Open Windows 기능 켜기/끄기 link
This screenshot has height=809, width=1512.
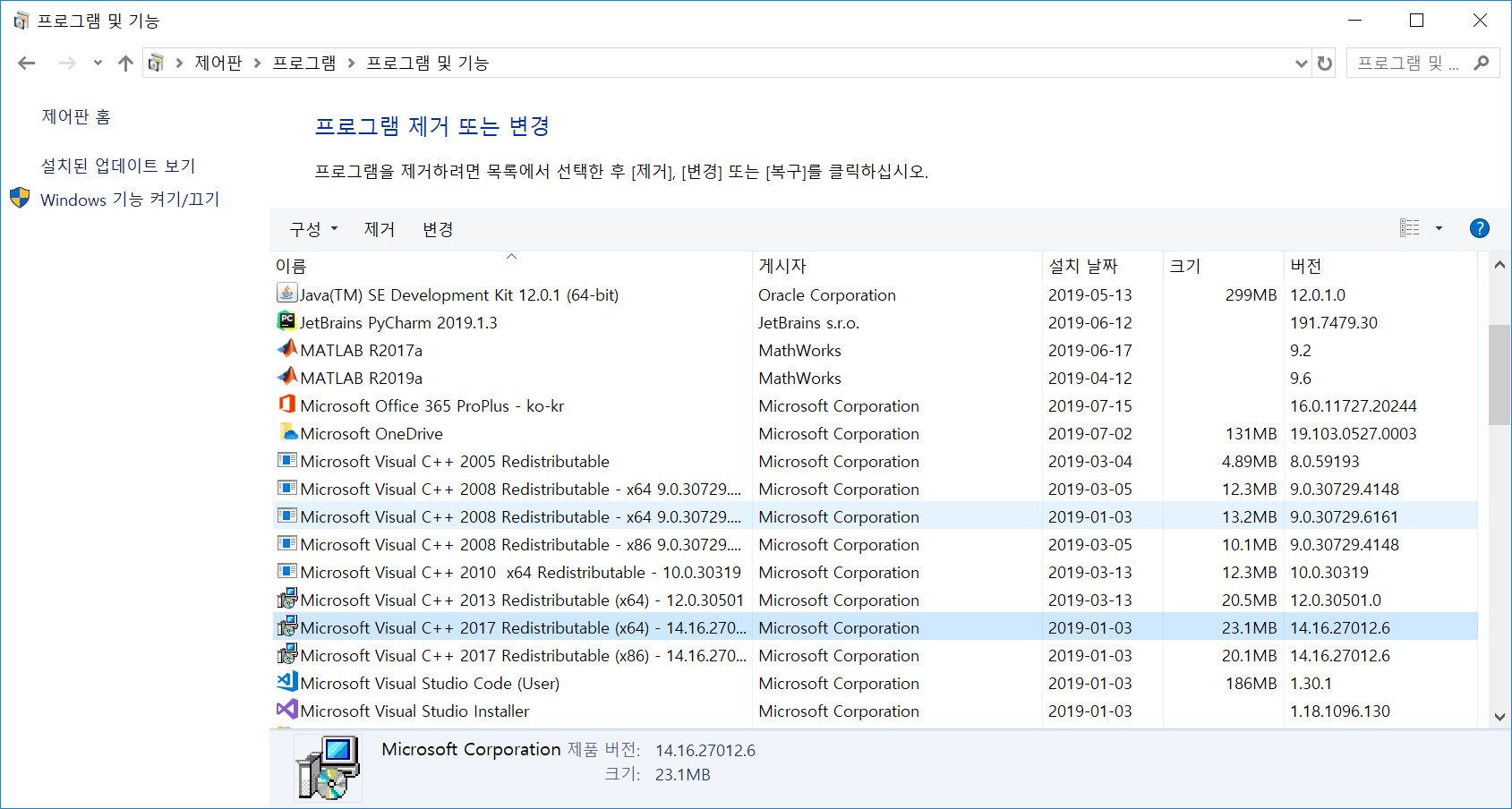(130, 200)
